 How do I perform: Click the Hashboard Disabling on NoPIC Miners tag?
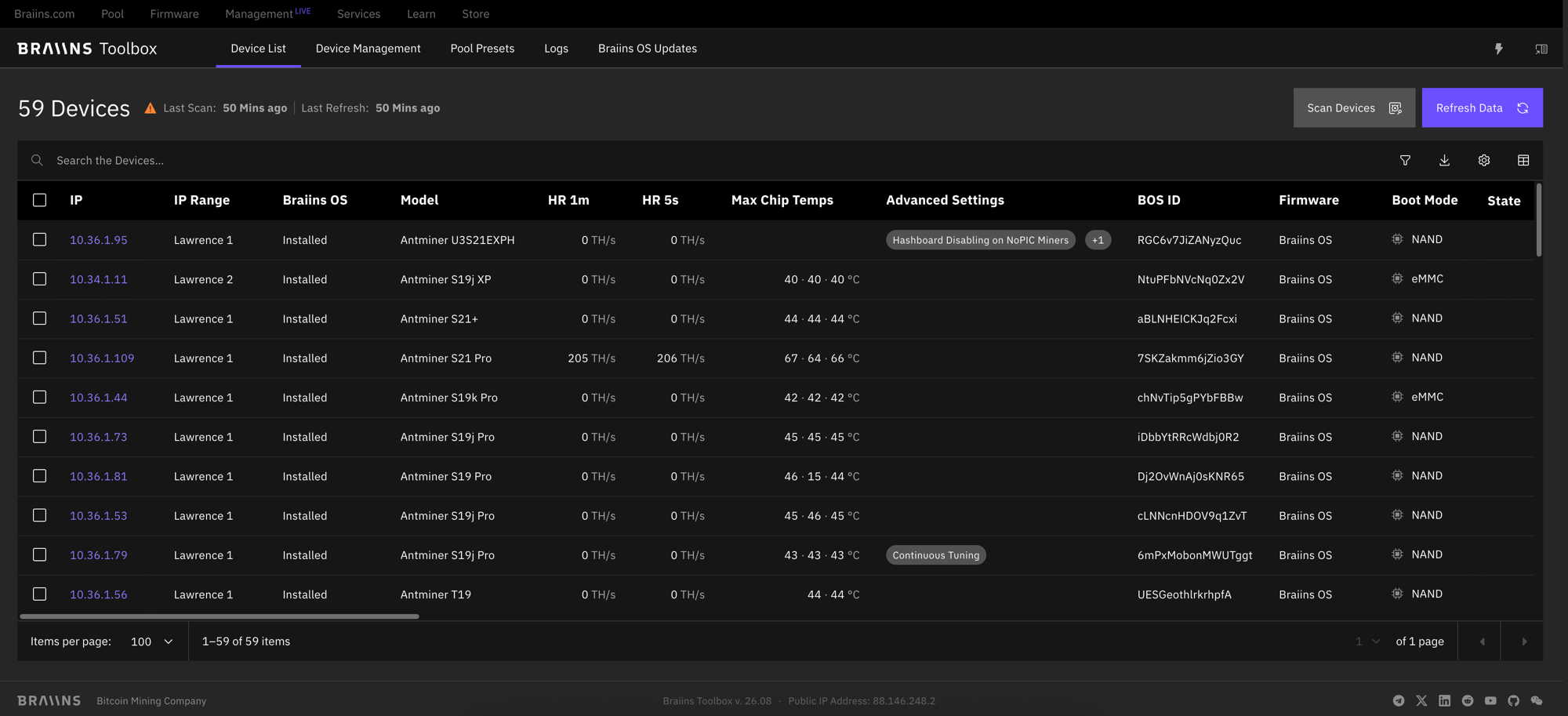pyautogui.click(x=980, y=240)
